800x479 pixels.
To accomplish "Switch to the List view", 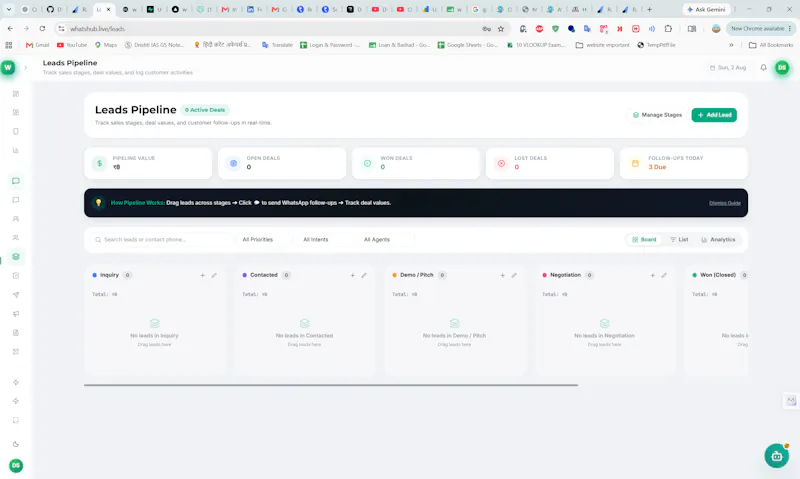I will pyautogui.click(x=679, y=239).
